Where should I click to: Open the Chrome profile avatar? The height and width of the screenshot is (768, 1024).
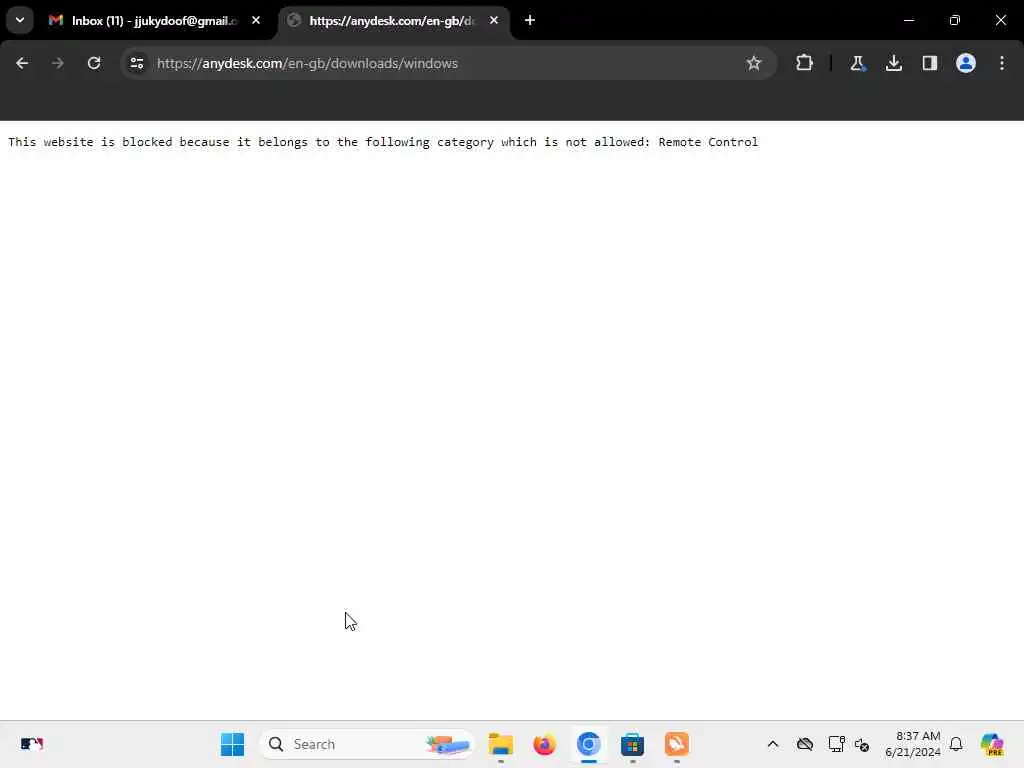965,63
